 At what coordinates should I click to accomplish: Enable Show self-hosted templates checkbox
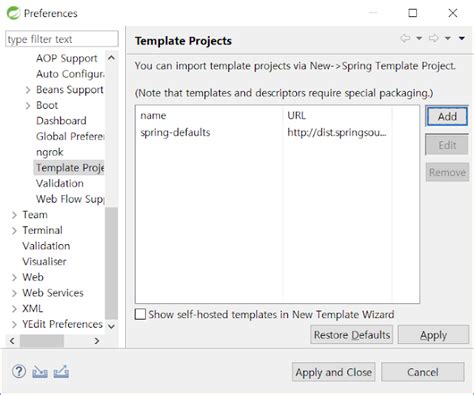(140, 314)
